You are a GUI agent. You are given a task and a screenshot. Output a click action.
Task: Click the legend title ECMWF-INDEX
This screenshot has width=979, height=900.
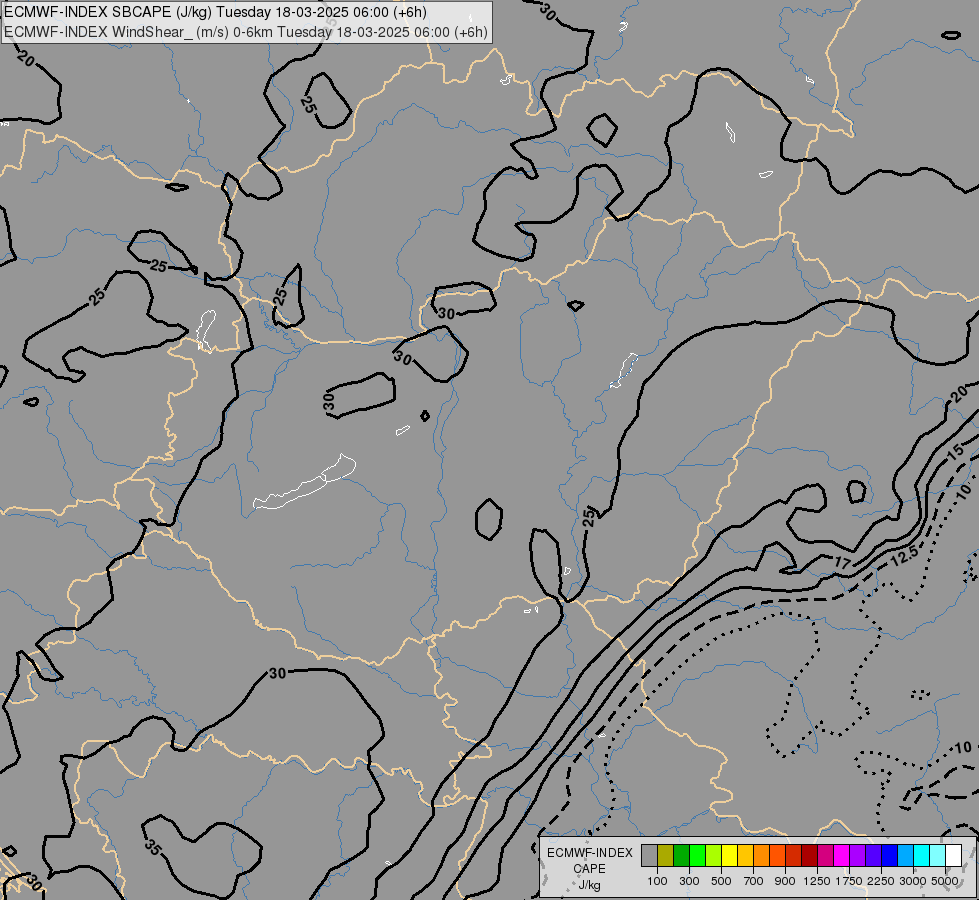pos(589,853)
